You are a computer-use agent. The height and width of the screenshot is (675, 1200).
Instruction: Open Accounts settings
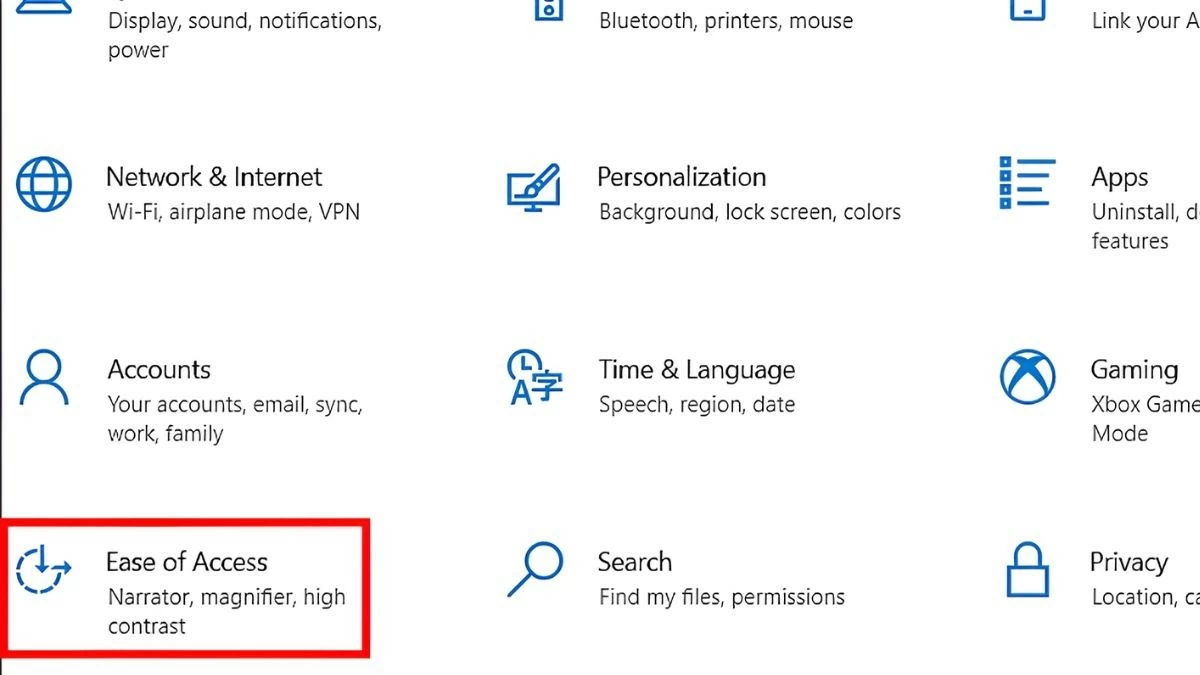[158, 369]
